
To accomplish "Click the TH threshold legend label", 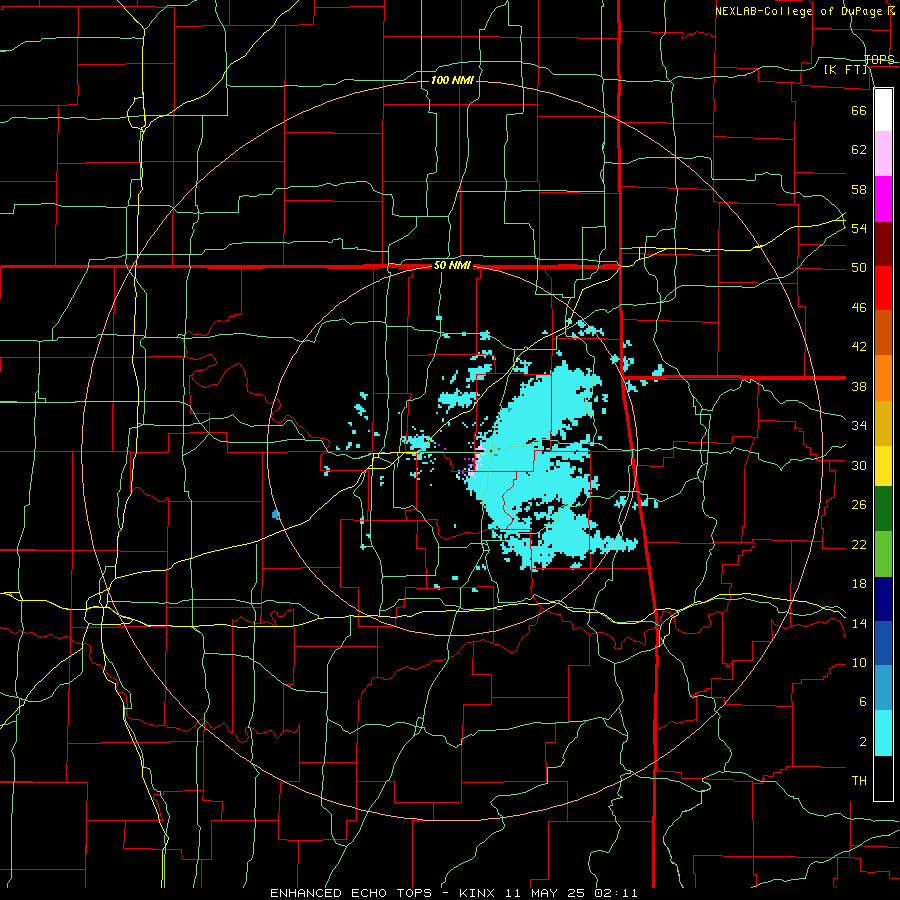I will (x=859, y=781).
